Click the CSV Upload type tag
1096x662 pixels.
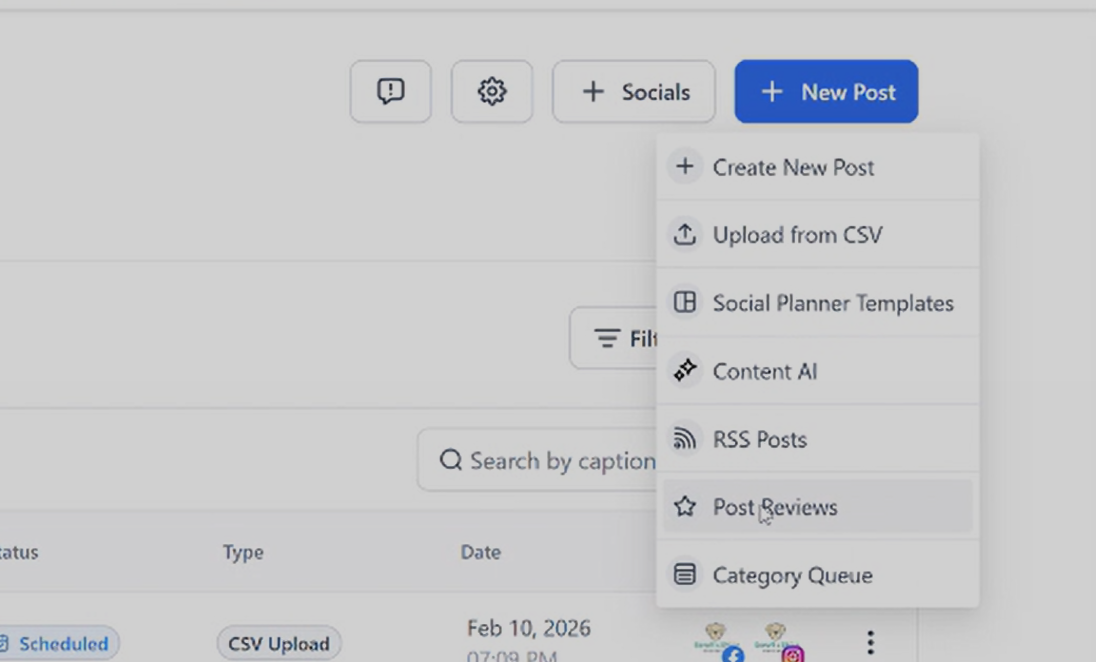point(278,643)
